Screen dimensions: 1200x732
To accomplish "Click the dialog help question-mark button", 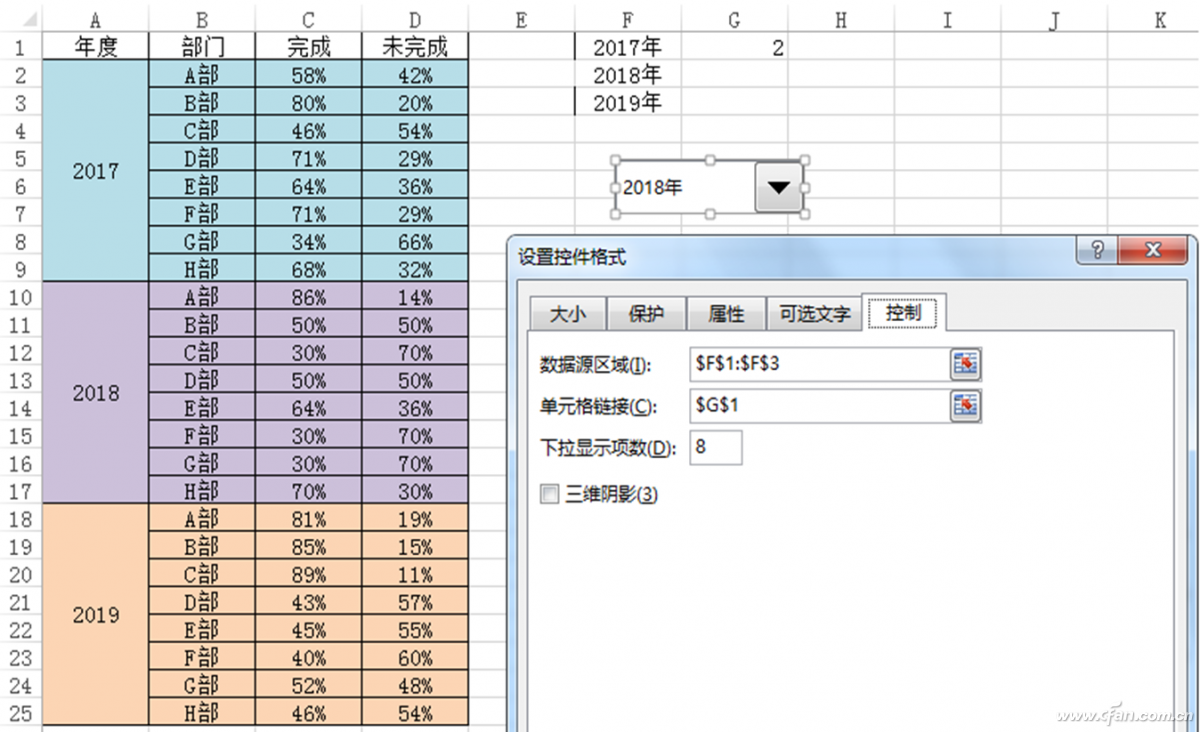I will [1097, 250].
